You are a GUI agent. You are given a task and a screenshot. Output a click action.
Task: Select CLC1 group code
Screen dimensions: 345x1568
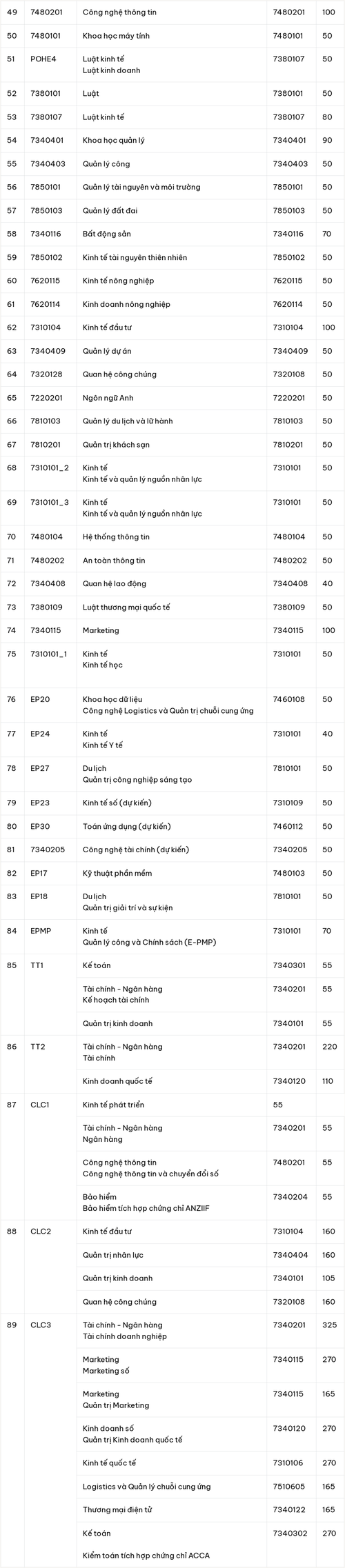point(40,1105)
